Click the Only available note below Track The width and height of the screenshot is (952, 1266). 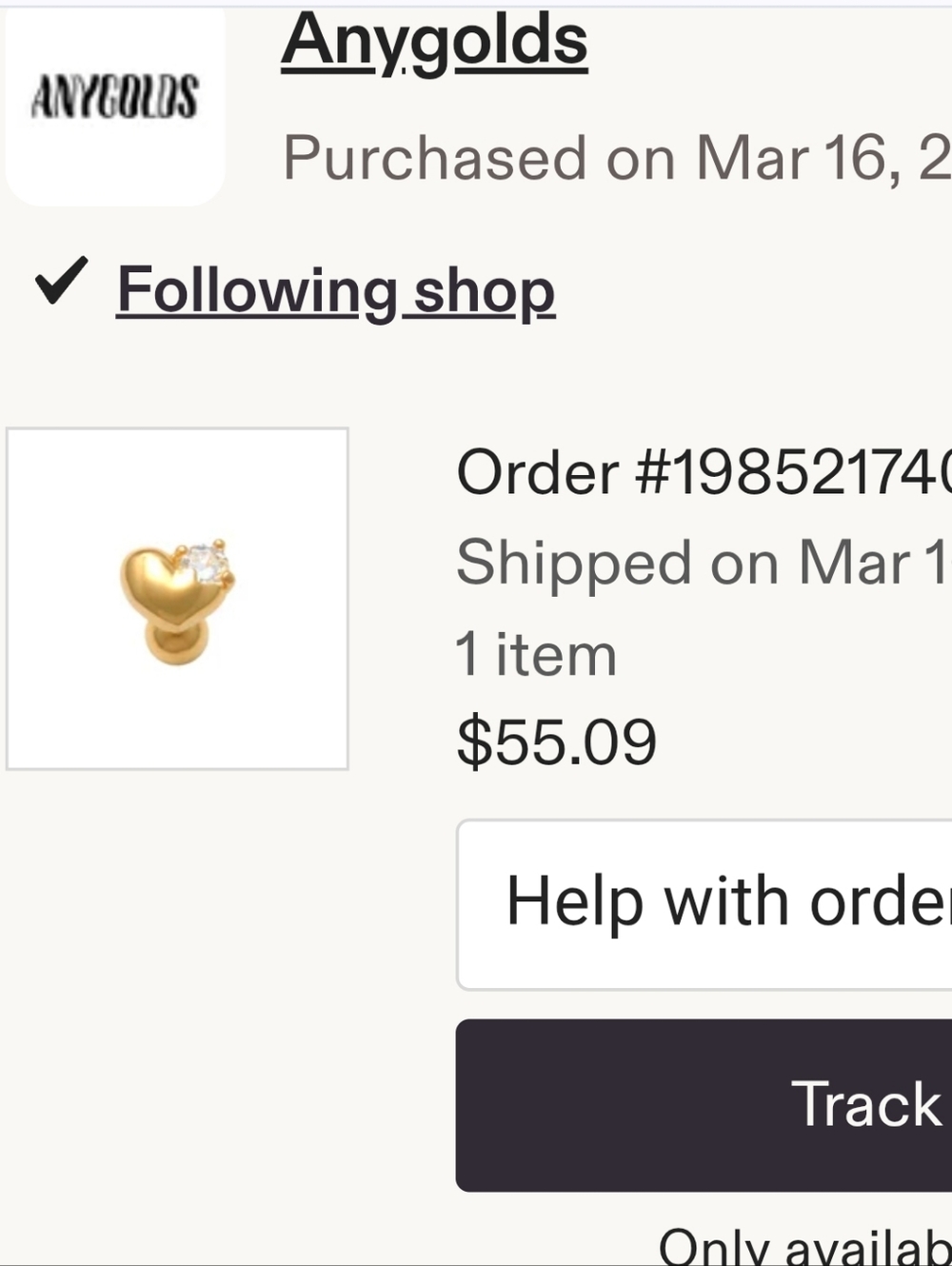[805, 1245]
